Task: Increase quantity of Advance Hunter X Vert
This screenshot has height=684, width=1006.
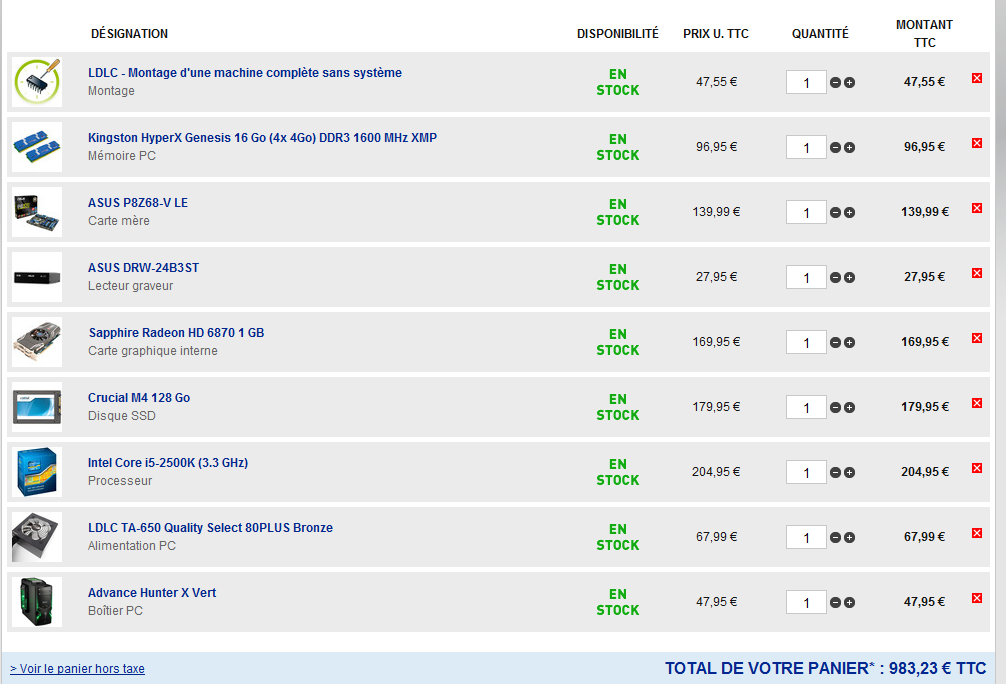Action: pos(849,603)
